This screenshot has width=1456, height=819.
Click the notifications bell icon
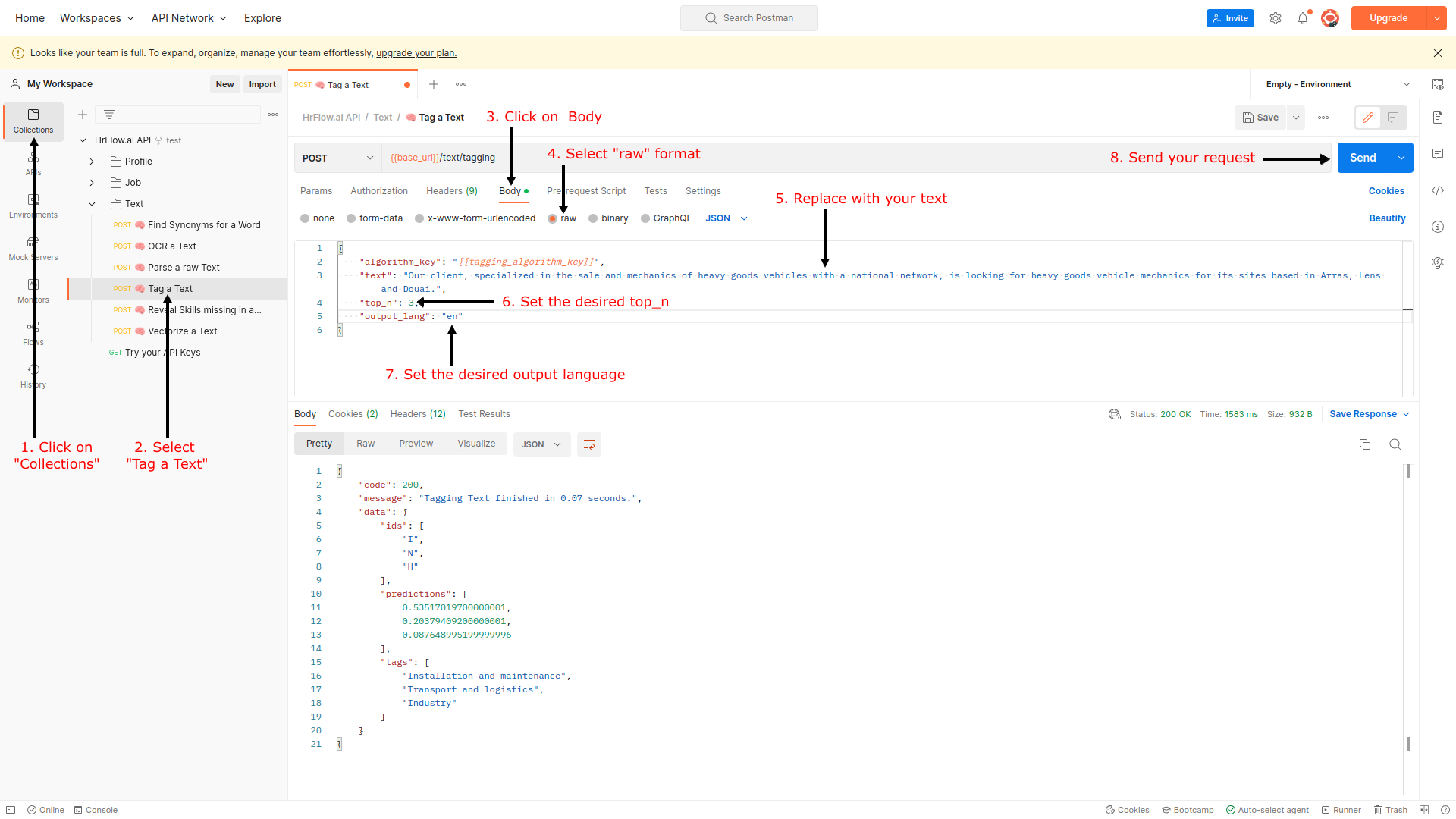point(1303,18)
